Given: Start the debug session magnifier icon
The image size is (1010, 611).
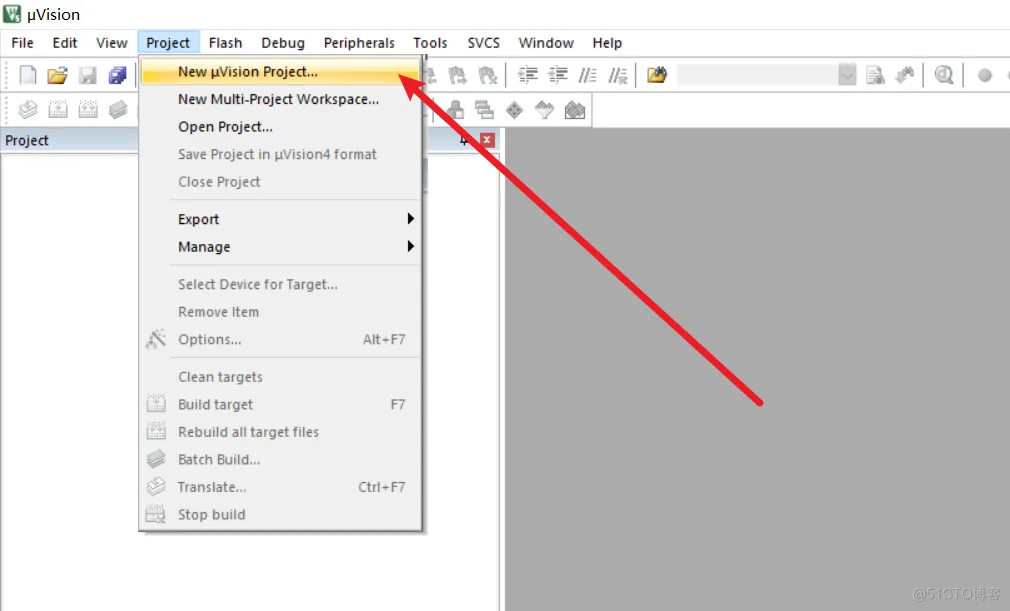Looking at the screenshot, I should (x=944, y=75).
